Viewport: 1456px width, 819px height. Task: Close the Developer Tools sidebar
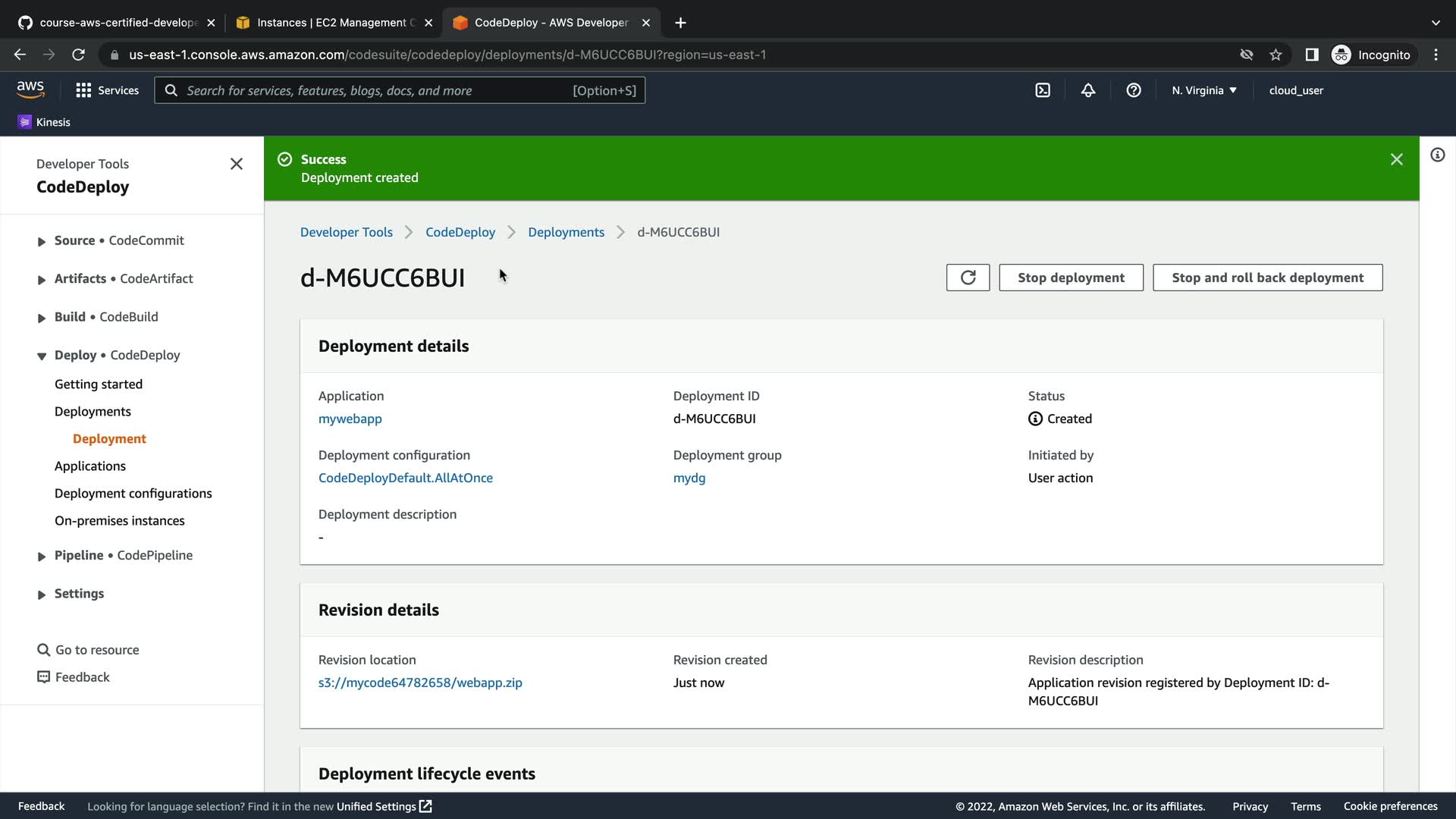237,164
